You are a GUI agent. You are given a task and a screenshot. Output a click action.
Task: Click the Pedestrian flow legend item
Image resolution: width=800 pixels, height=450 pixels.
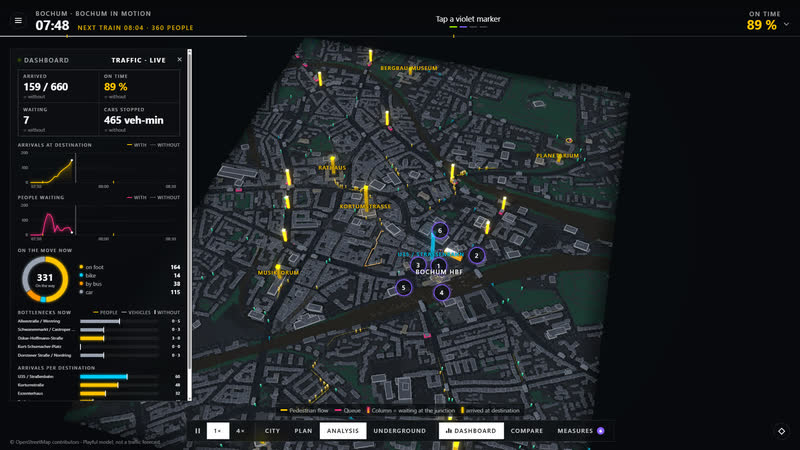305,410
